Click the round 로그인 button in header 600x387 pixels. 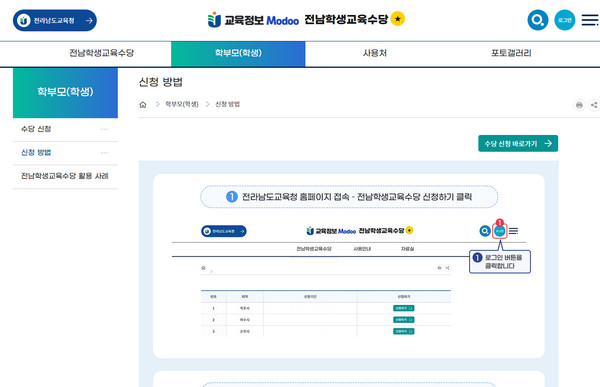565,20
